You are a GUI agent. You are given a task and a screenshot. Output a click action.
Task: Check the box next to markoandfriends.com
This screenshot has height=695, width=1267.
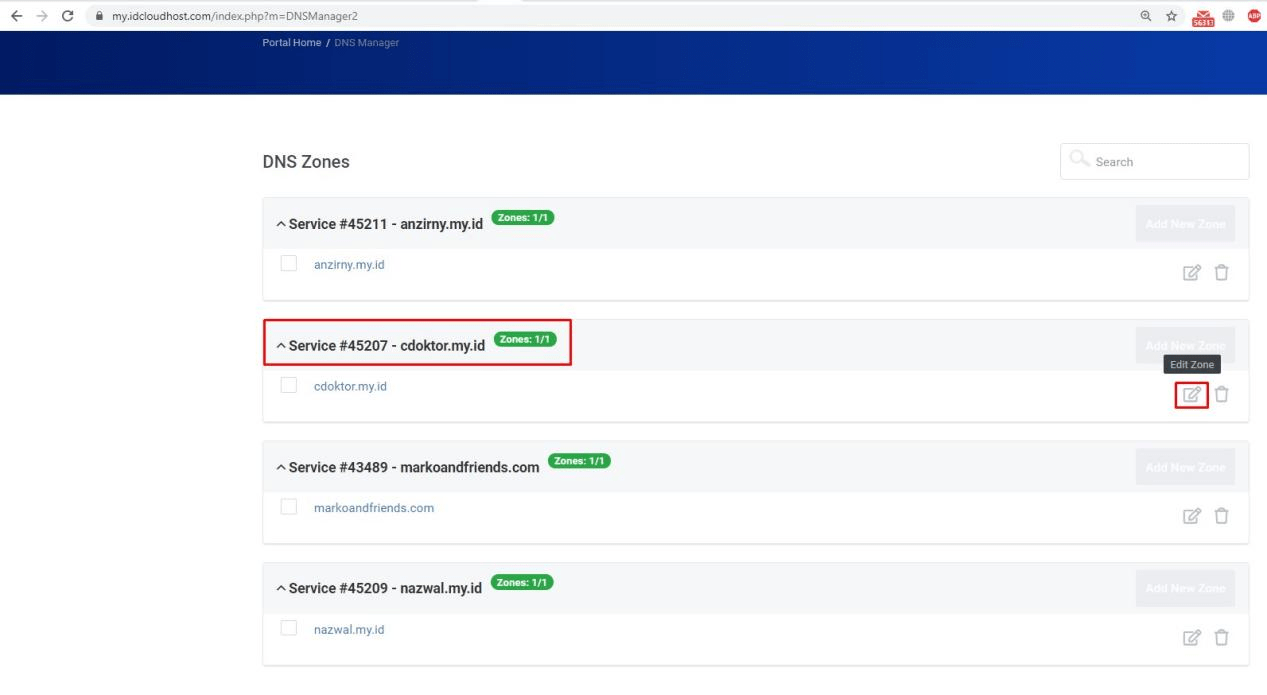(x=288, y=506)
